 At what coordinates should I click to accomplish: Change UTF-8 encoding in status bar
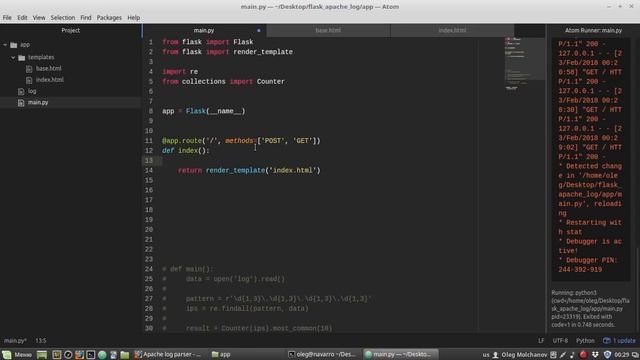coord(560,340)
